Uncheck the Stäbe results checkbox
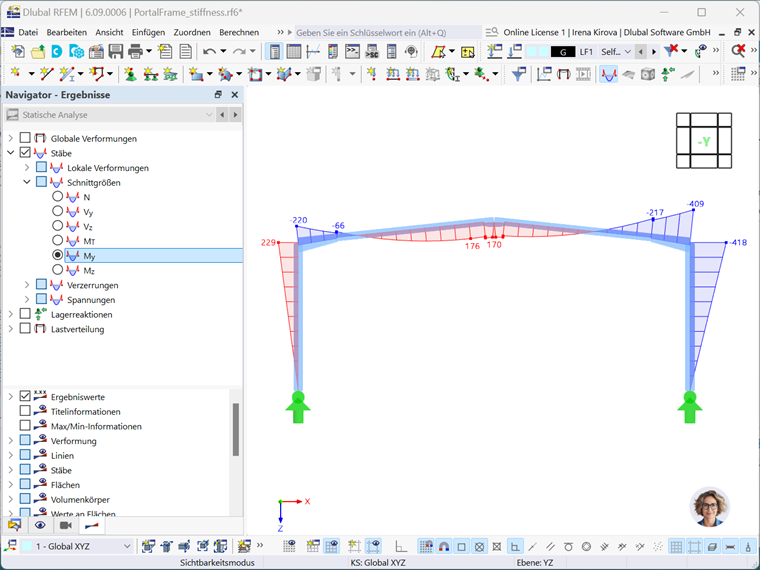 point(25,153)
